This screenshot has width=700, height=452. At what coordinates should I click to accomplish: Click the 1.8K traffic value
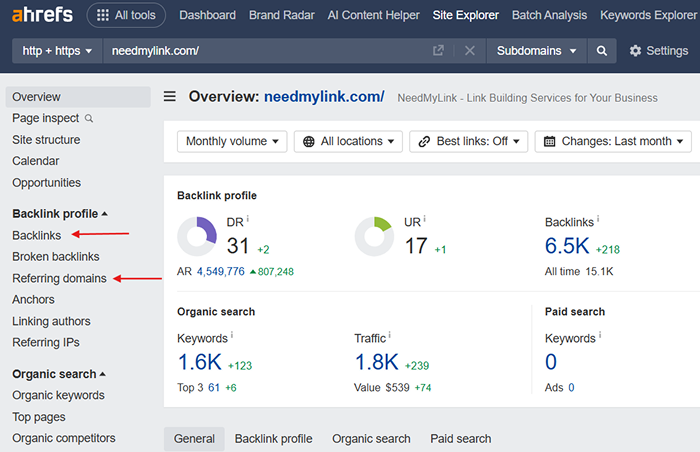tap(376, 362)
